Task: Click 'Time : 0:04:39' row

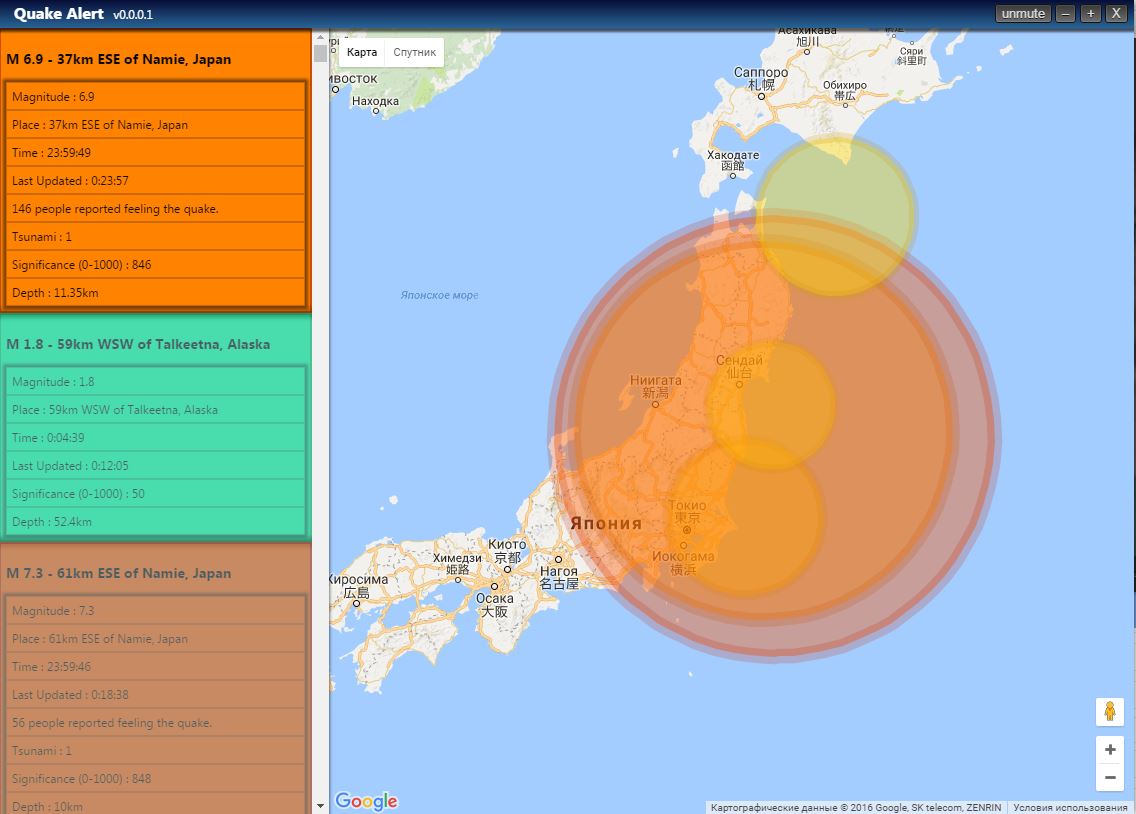Action: (155, 437)
